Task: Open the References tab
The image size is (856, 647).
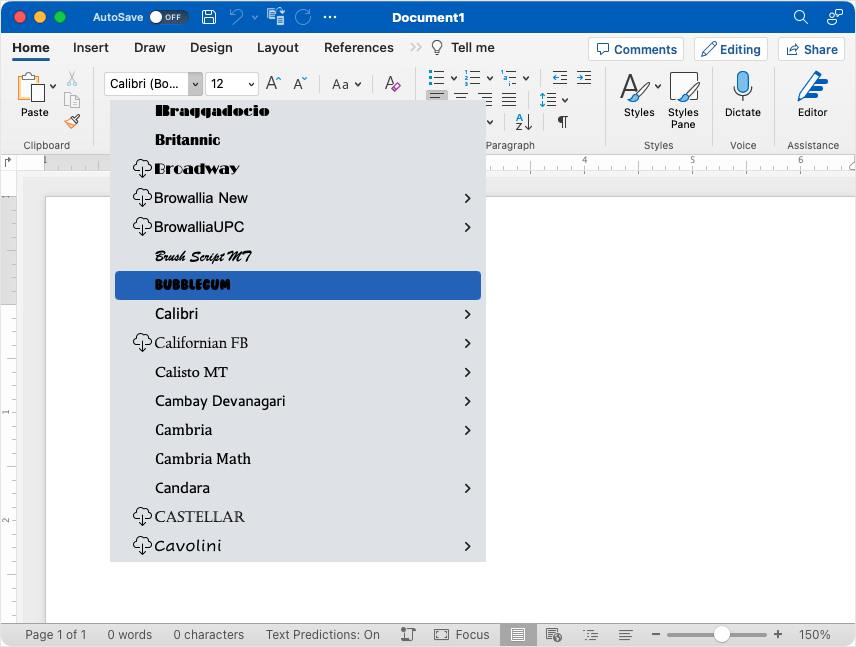Action: point(359,48)
